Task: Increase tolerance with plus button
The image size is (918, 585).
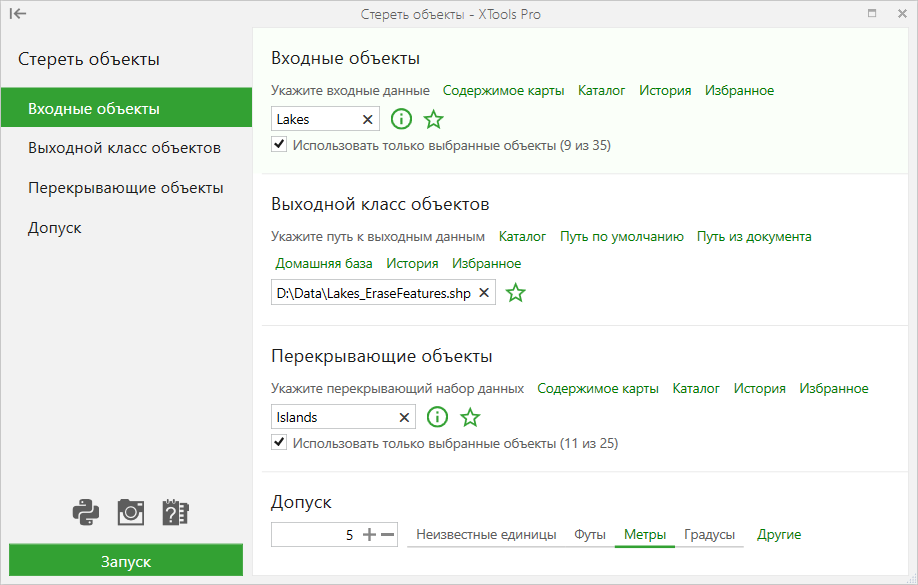Action: 369,535
